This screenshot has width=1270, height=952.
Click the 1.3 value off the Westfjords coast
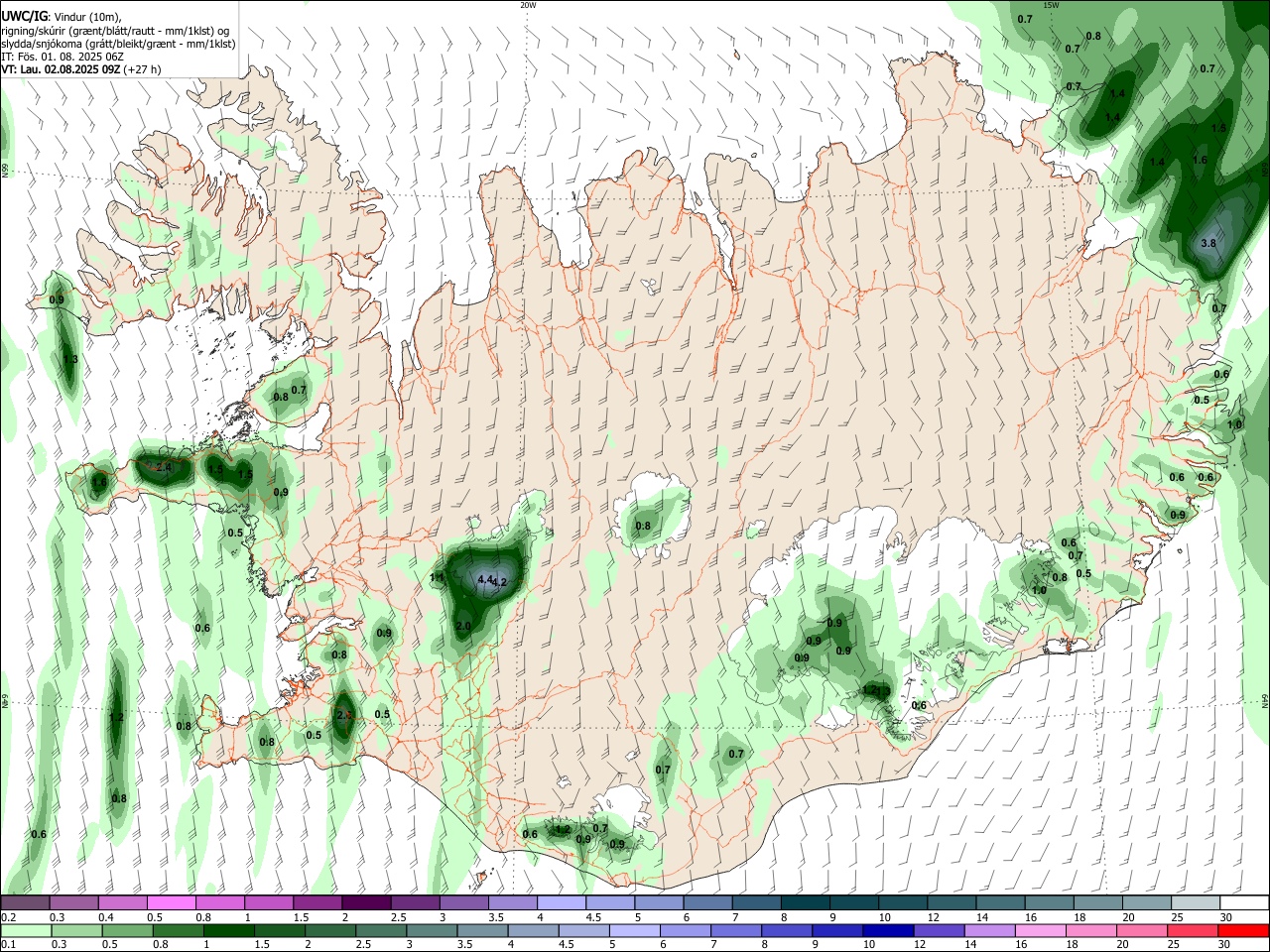click(70, 360)
